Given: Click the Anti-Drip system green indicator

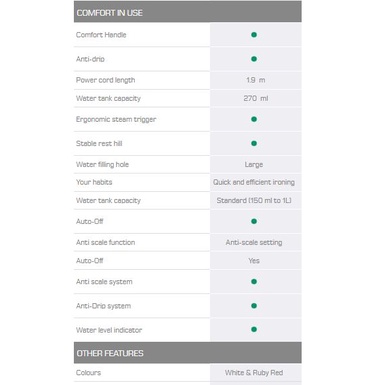Looking at the screenshot, I should pyautogui.click(x=254, y=306).
